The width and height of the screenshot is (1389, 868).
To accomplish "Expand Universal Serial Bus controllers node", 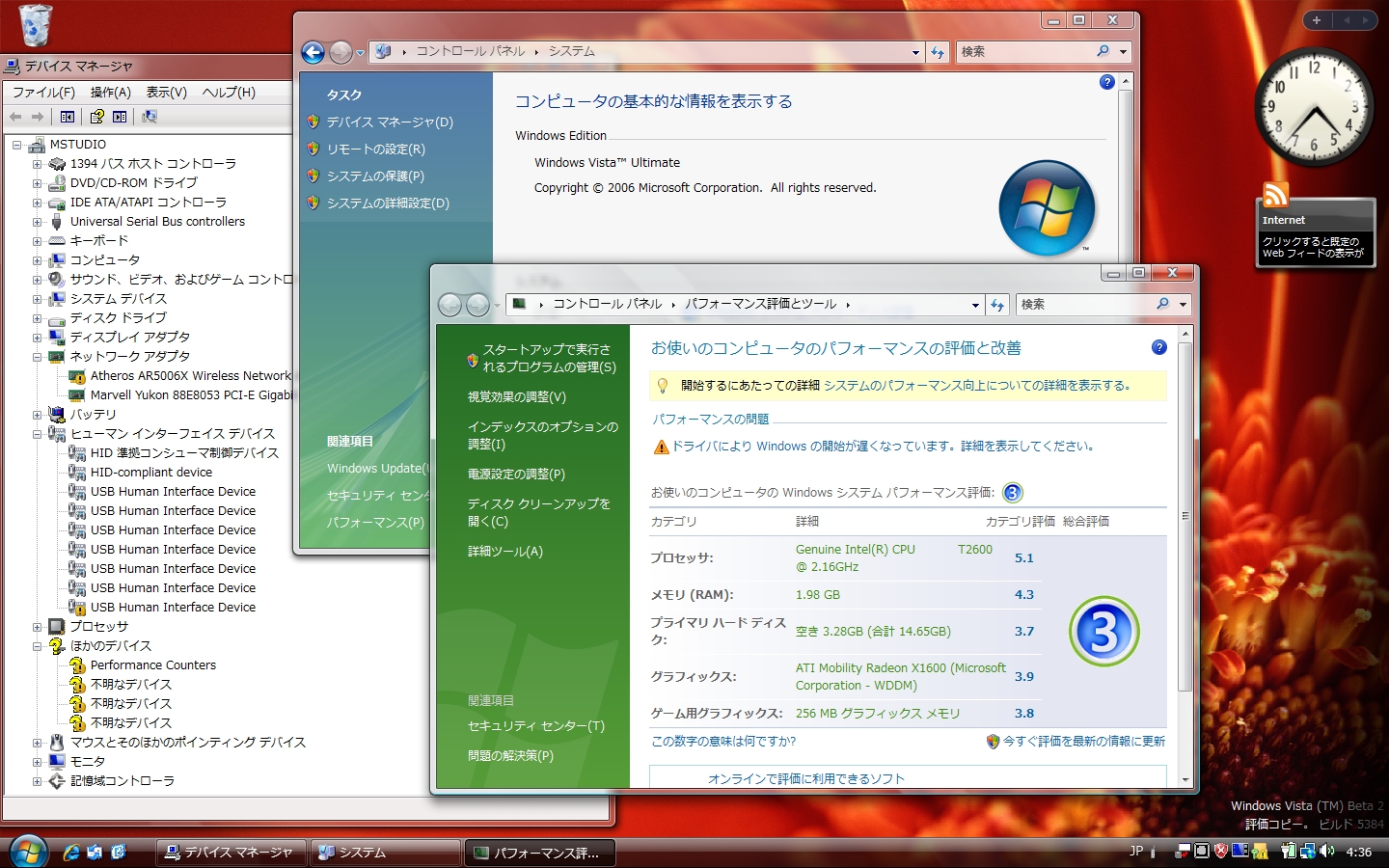I will 38,222.
